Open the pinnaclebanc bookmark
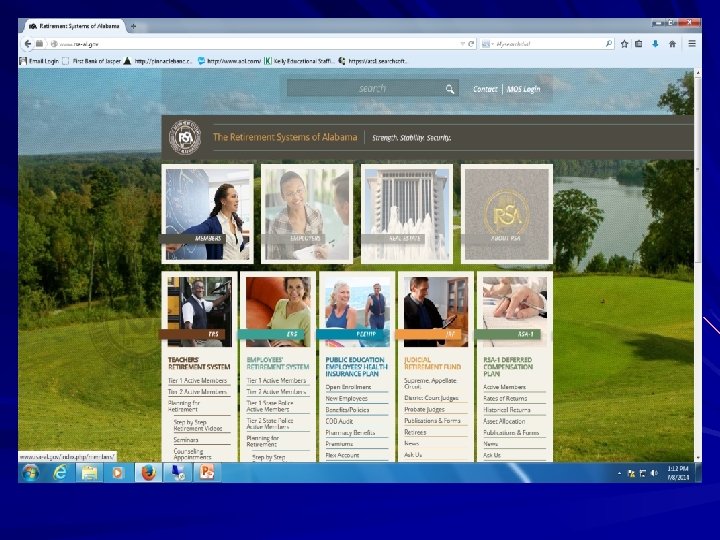The height and width of the screenshot is (540, 720). pos(158,61)
